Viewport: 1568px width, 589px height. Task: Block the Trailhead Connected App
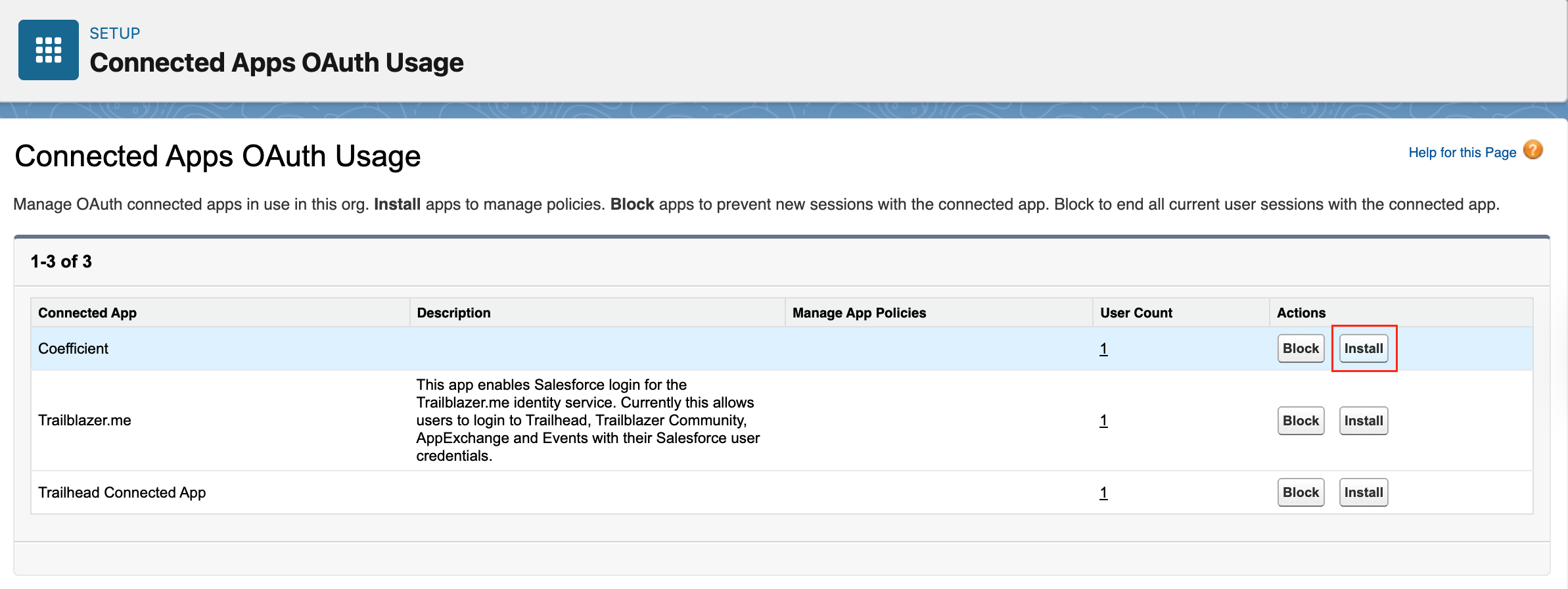1301,492
